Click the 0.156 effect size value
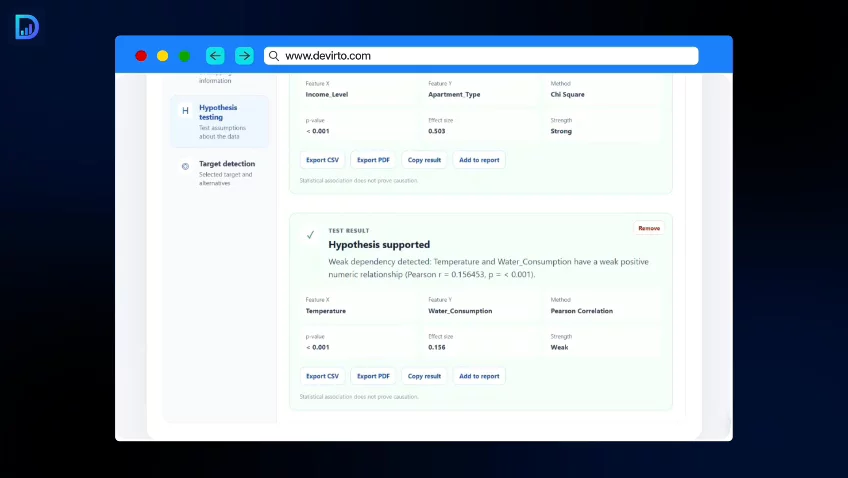 coord(437,348)
